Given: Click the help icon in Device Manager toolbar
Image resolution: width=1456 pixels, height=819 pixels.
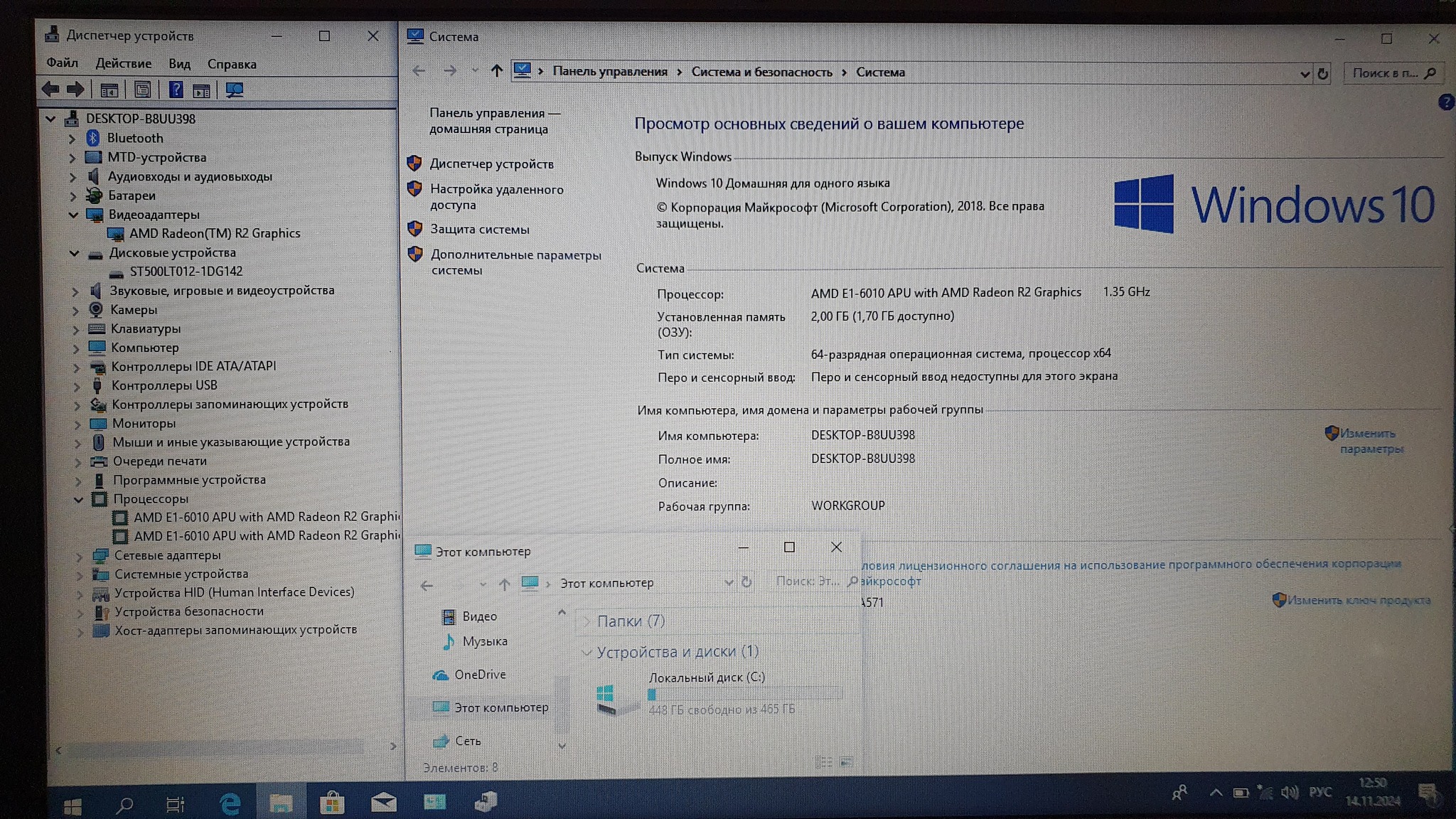Looking at the screenshot, I should [x=176, y=90].
